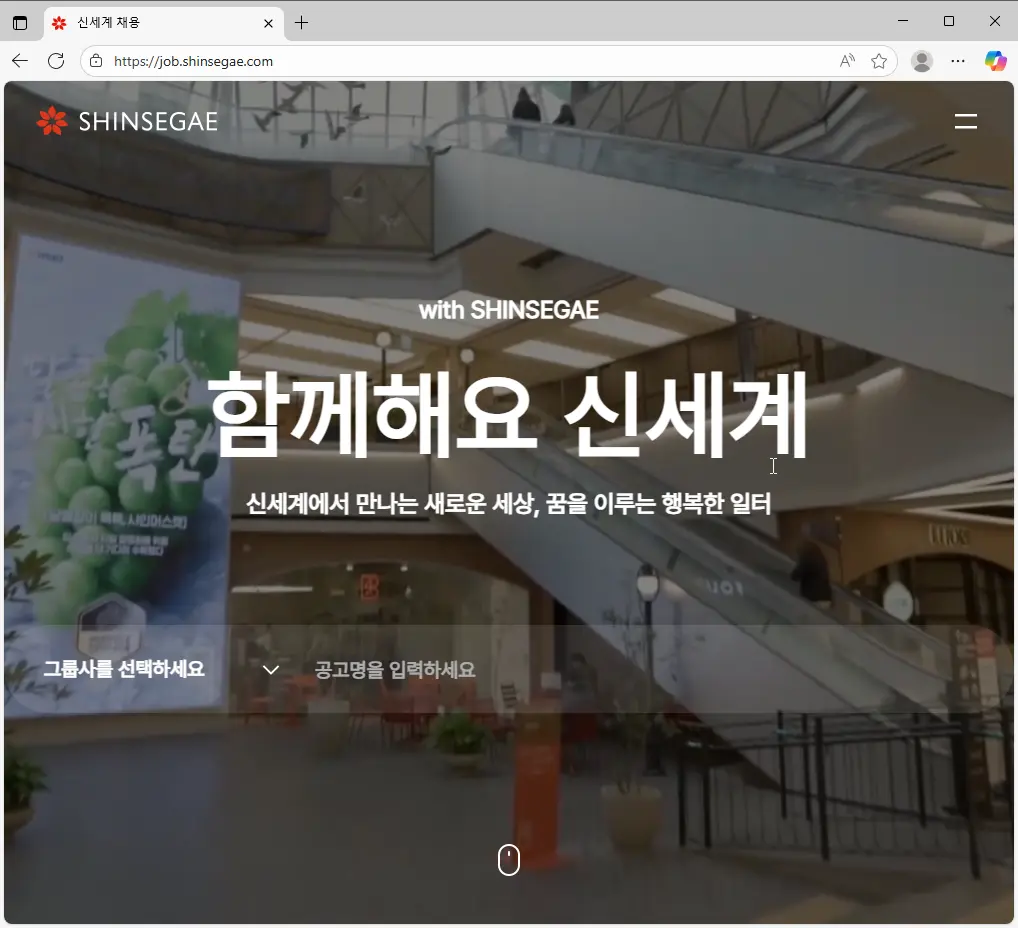
Task: Minimize the browser window
Action: tap(903, 21)
